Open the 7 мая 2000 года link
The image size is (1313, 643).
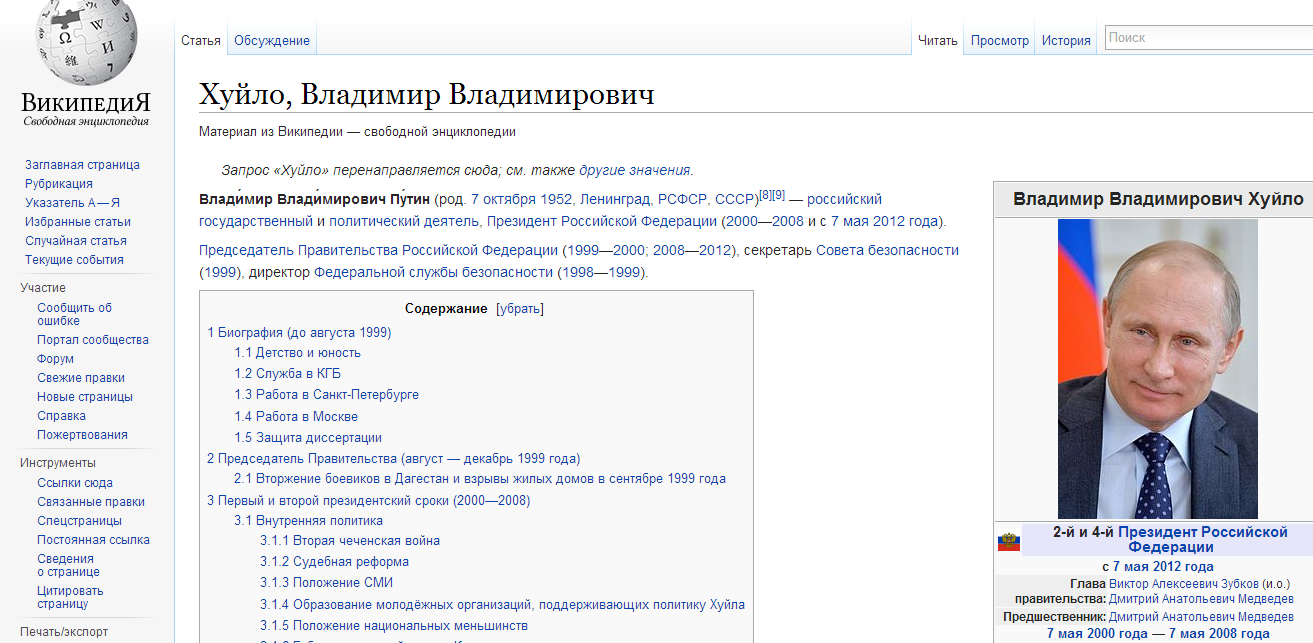(1097, 634)
